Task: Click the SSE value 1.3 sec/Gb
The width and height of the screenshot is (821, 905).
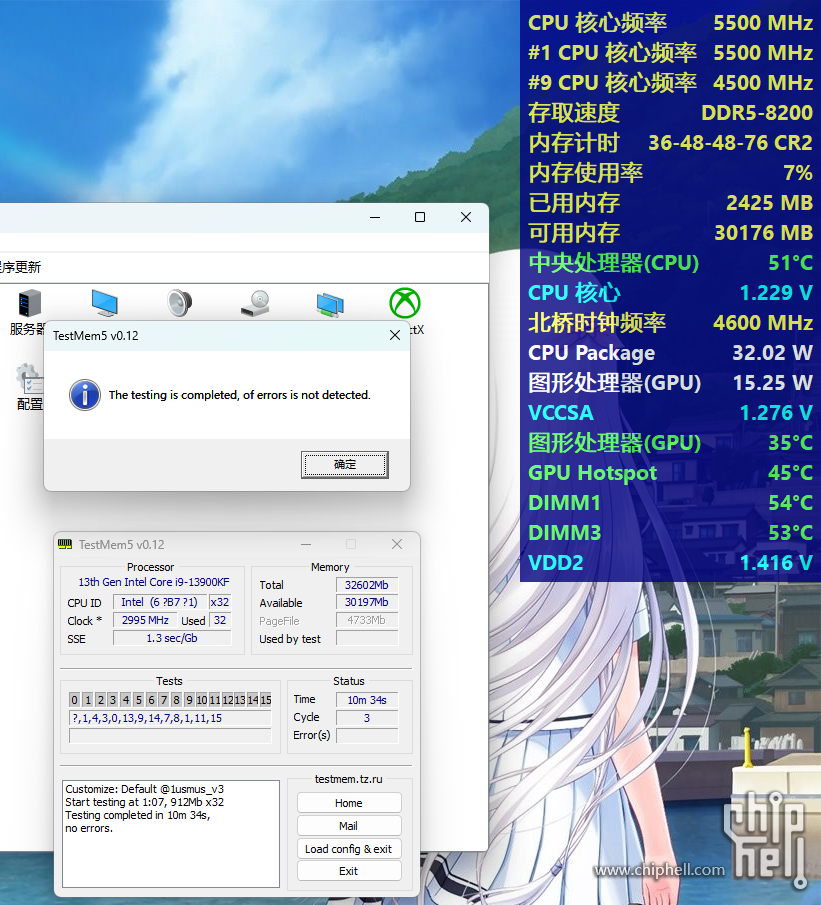Action: (x=172, y=638)
